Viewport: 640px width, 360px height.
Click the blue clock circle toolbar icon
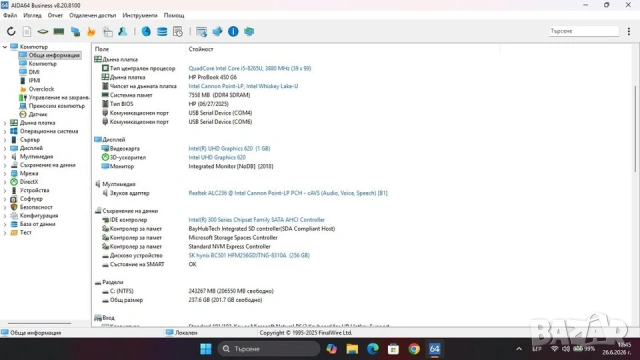coord(146,31)
